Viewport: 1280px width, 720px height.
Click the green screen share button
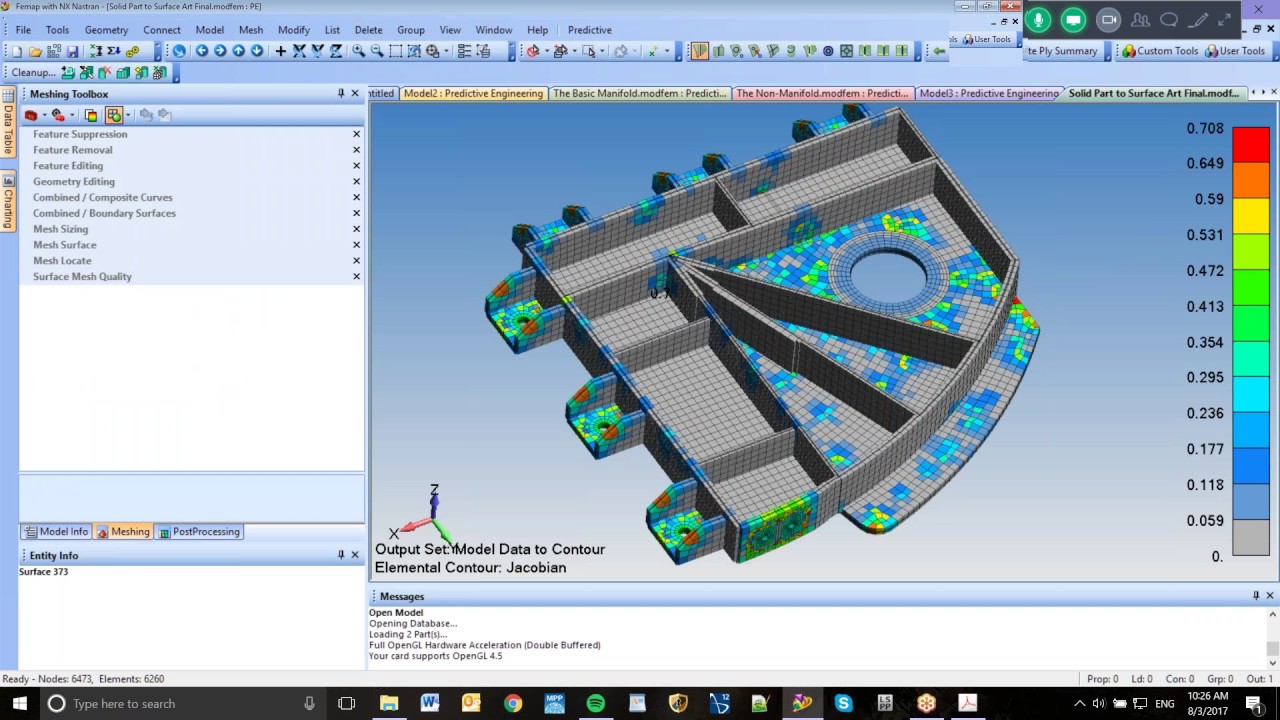pyautogui.click(x=1073, y=19)
